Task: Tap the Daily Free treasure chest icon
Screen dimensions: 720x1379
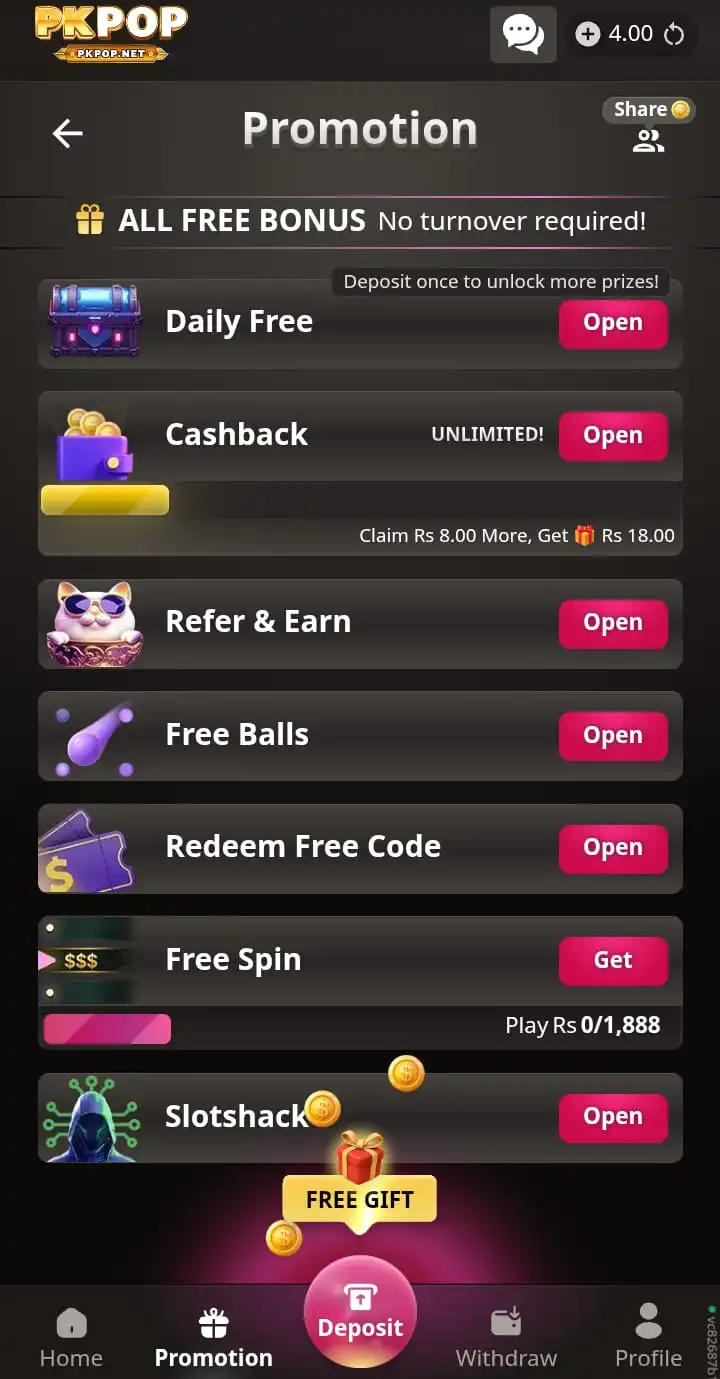Action: click(x=96, y=321)
